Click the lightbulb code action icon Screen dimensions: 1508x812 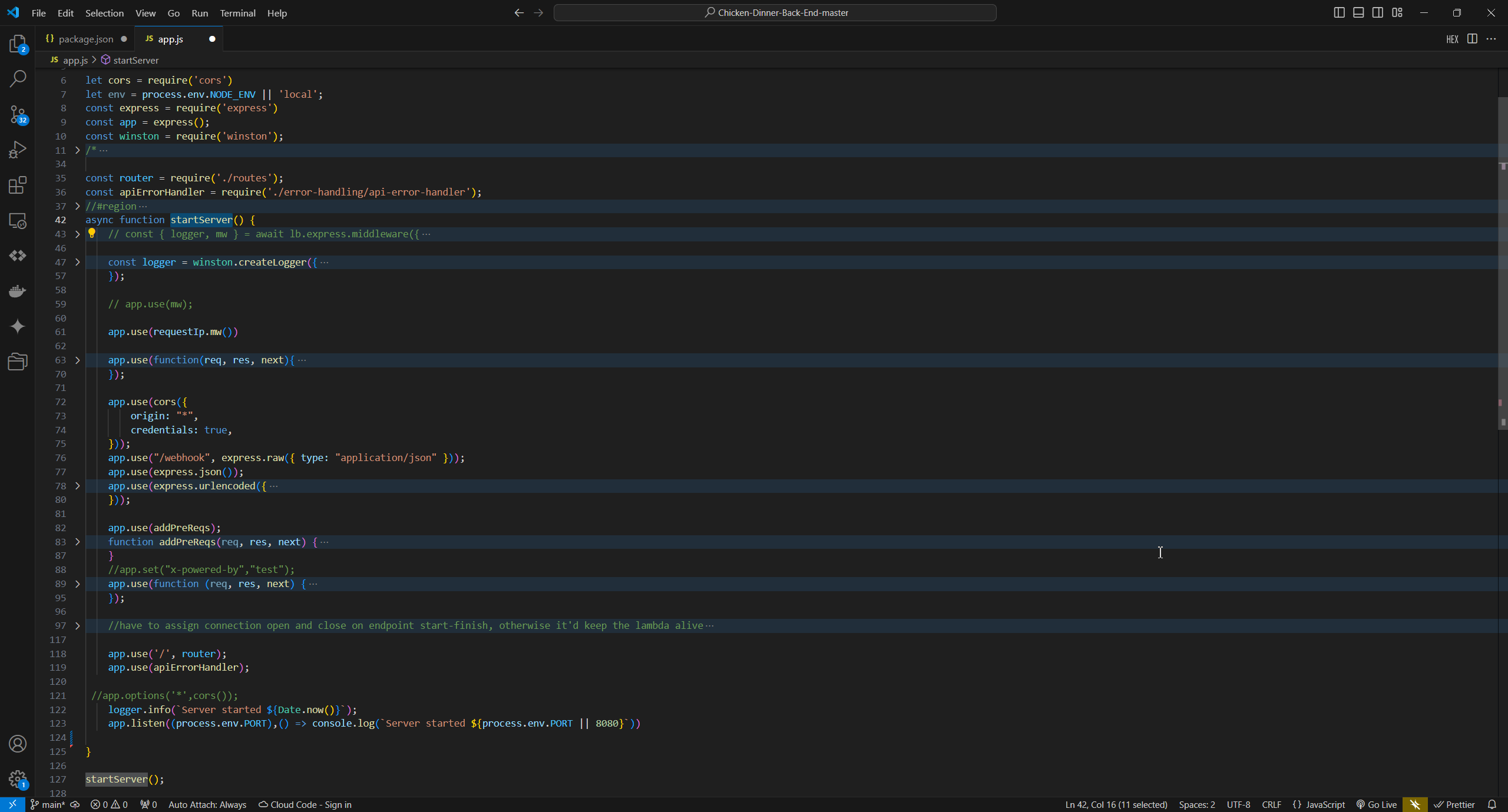pyautogui.click(x=91, y=233)
